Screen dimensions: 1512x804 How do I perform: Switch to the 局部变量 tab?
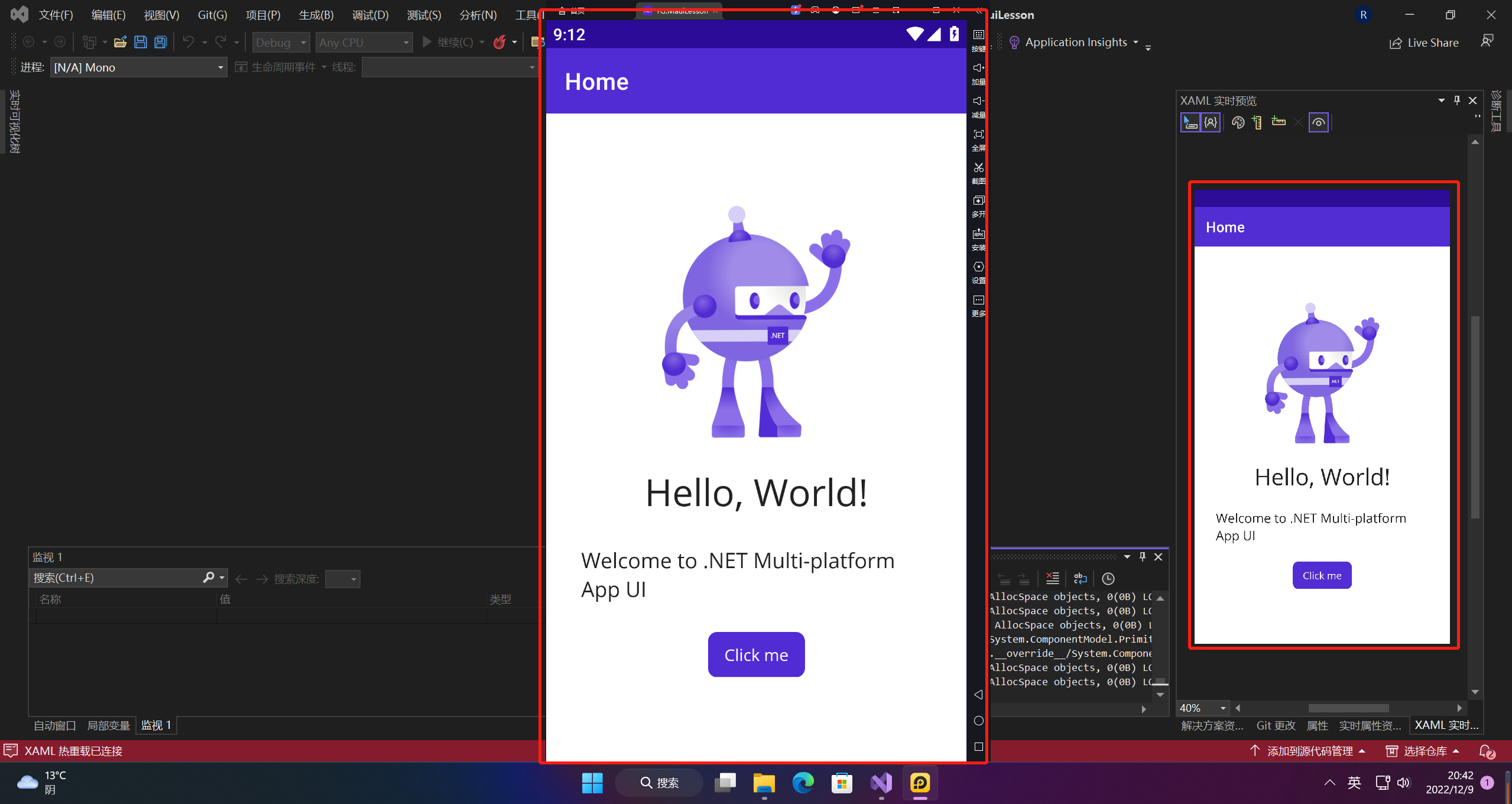click(x=108, y=725)
